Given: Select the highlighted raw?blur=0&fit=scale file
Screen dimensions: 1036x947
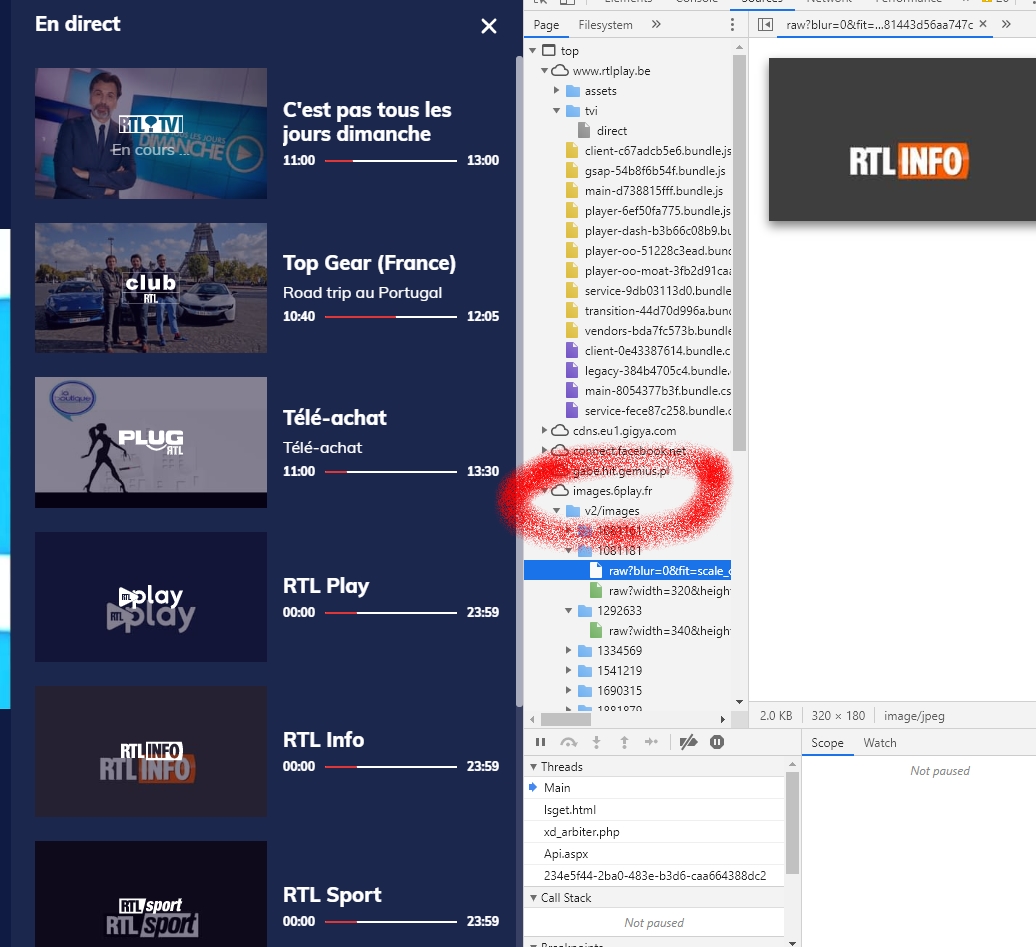Looking at the screenshot, I should tap(627, 570).
